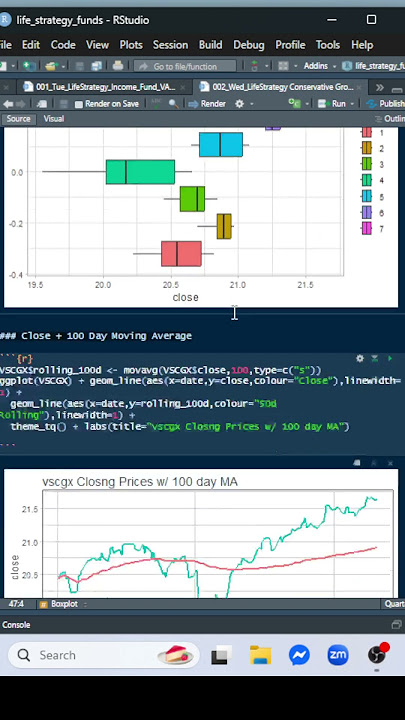Click the Run button
The height and width of the screenshot is (720, 405).
[x=333, y=104]
